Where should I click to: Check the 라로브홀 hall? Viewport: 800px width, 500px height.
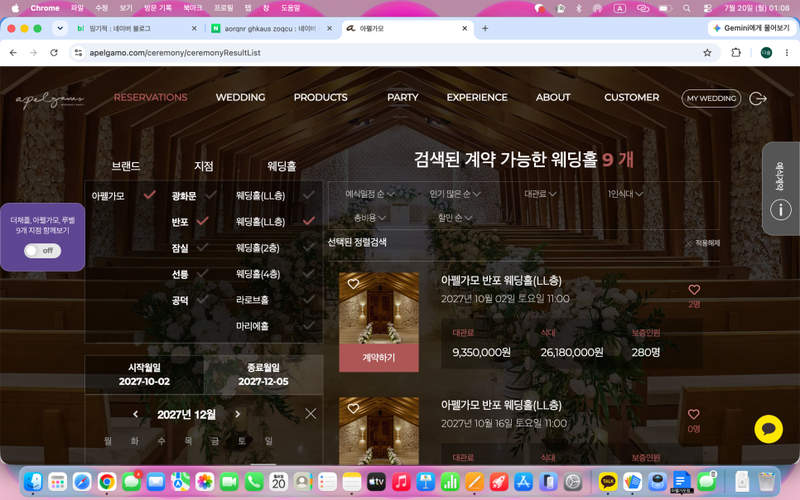[309, 299]
